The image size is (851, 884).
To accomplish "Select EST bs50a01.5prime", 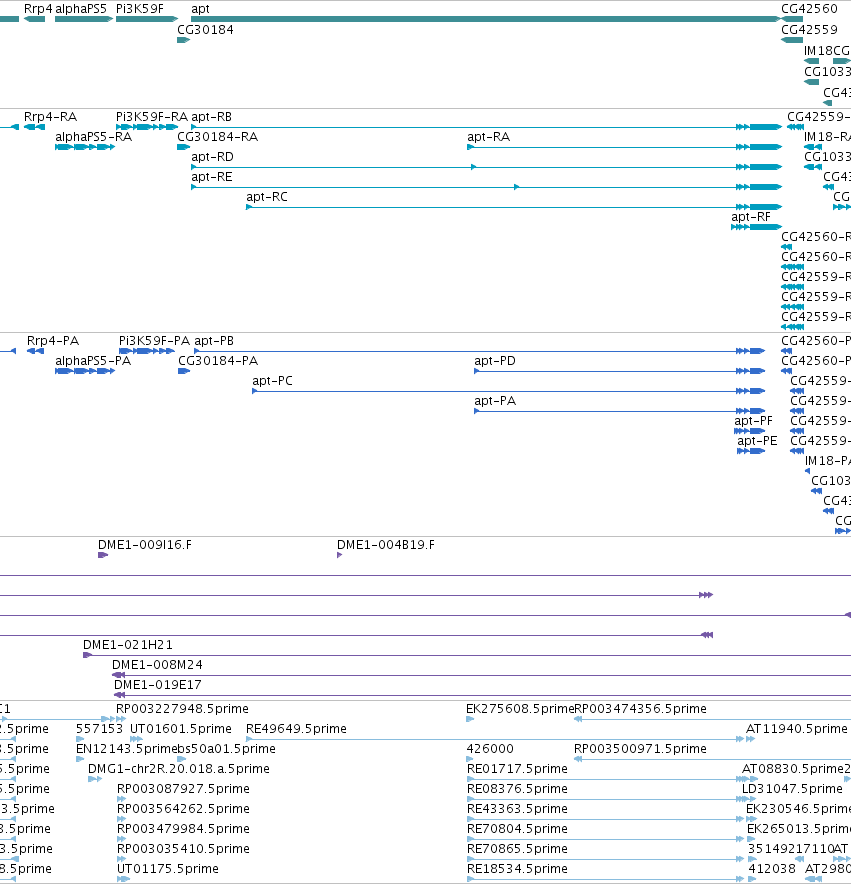I will point(226,749).
